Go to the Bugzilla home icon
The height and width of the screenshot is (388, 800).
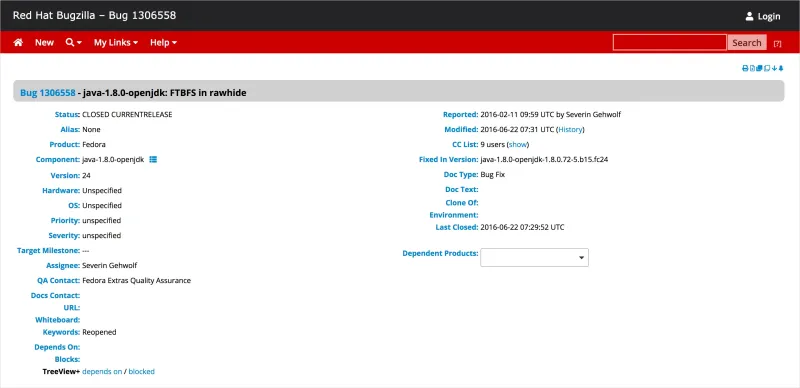pyautogui.click(x=18, y=42)
